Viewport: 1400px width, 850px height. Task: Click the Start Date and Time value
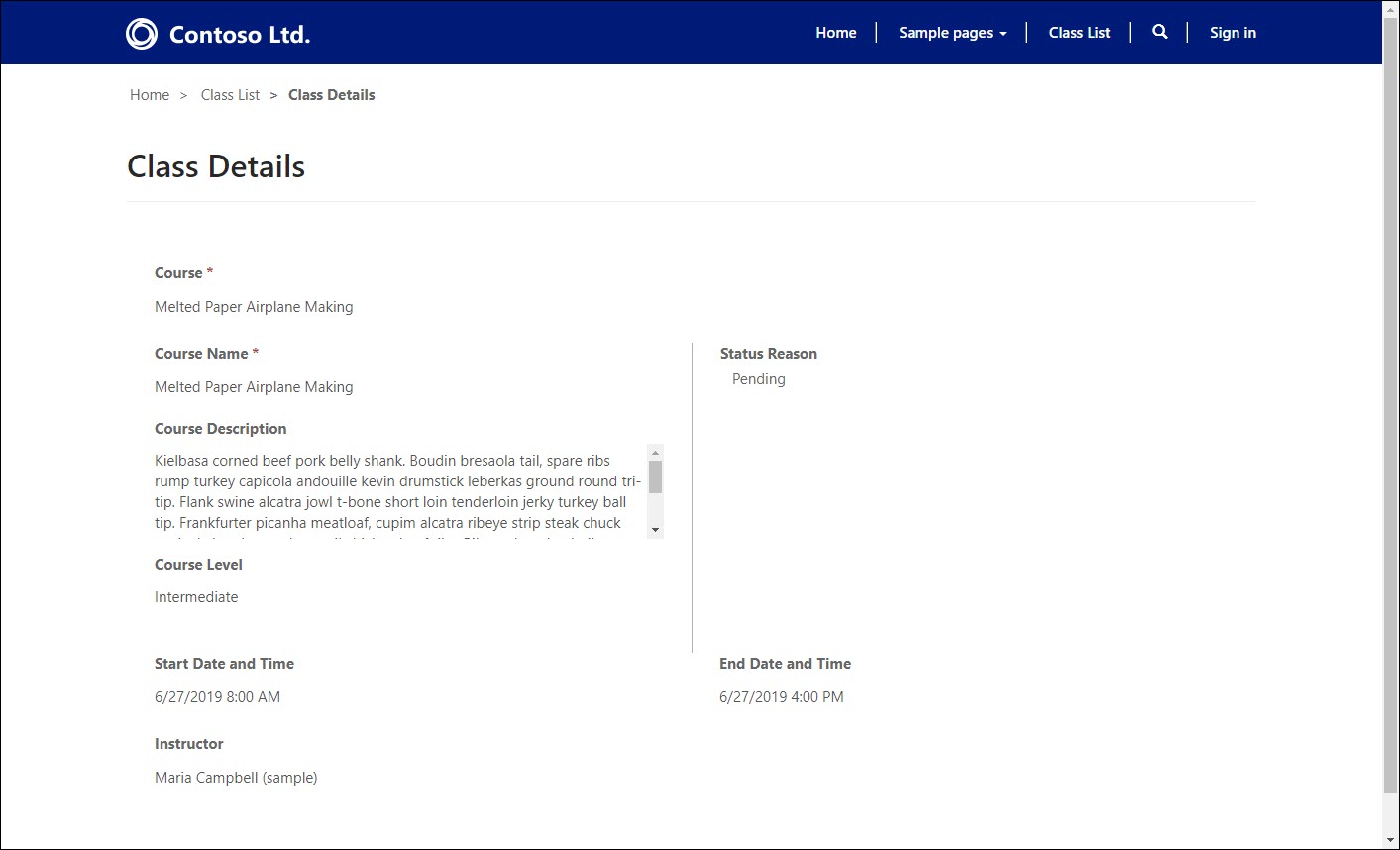(x=217, y=697)
